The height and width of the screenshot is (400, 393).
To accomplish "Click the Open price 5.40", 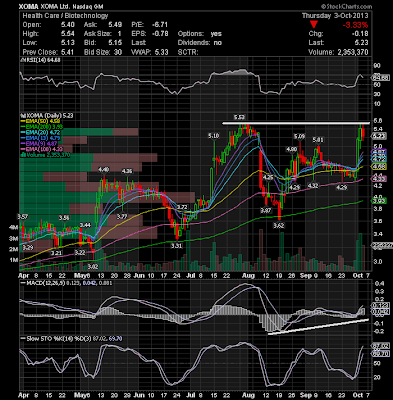I will pos(68,25).
